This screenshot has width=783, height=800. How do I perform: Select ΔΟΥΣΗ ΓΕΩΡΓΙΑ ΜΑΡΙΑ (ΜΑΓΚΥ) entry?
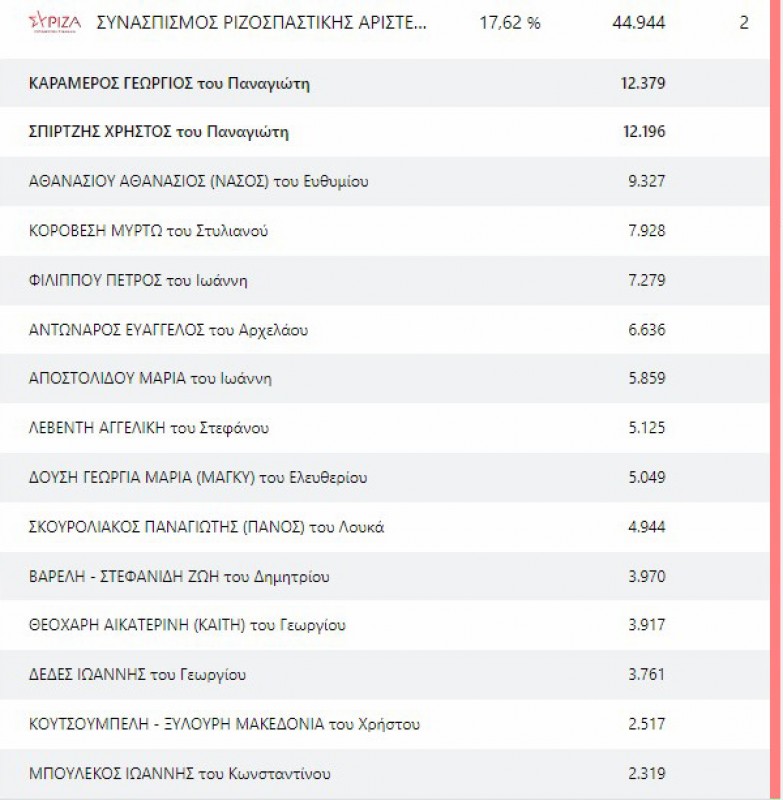[199, 478]
